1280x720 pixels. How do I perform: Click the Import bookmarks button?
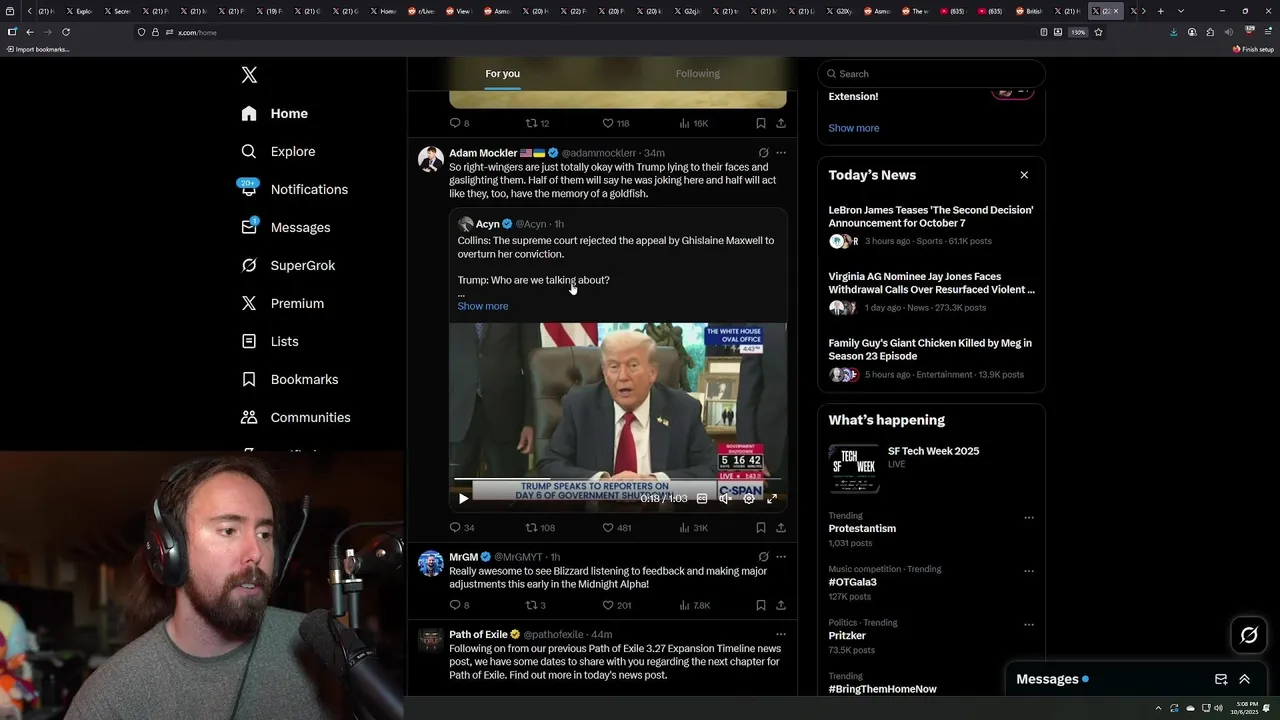point(38,49)
